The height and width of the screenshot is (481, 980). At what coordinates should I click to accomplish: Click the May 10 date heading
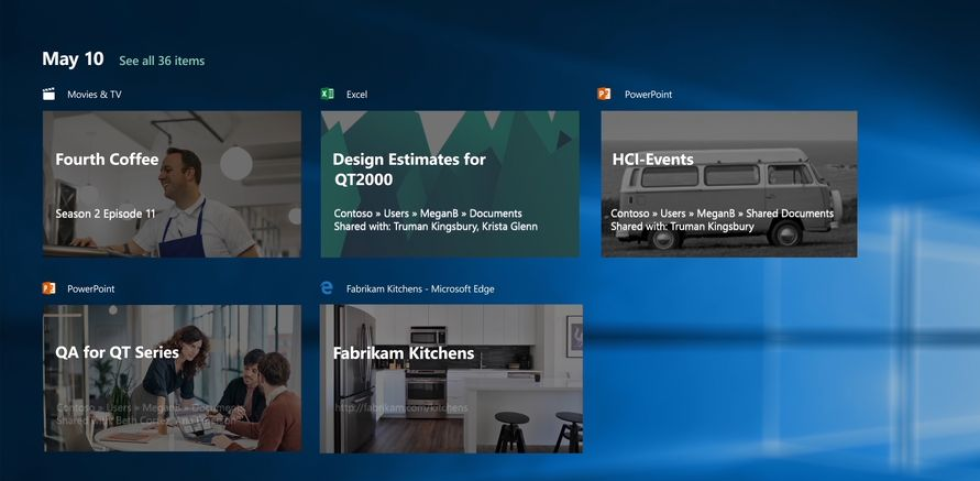tap(73, 59)
